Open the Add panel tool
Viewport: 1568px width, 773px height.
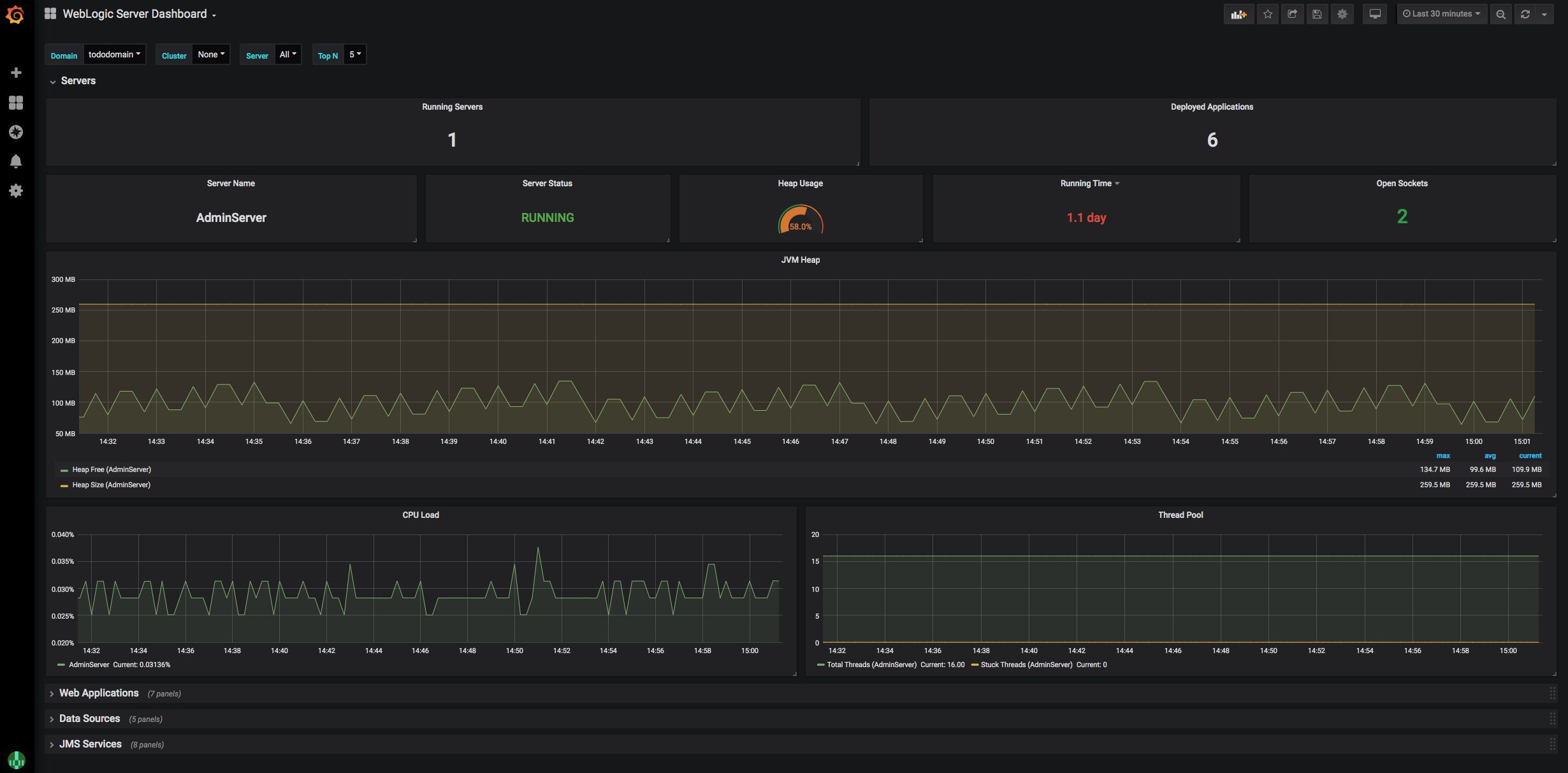click(1237, 13)
